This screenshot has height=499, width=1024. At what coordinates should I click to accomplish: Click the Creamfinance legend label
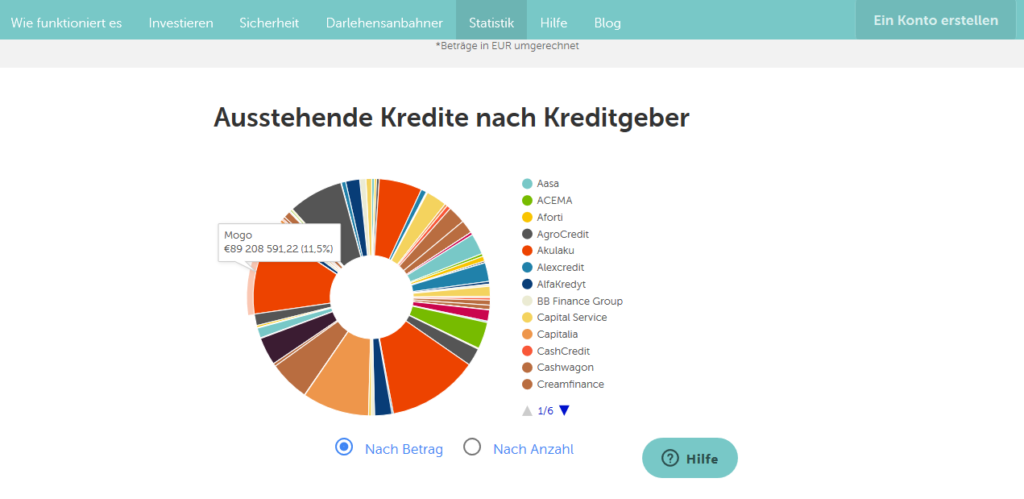571,384
